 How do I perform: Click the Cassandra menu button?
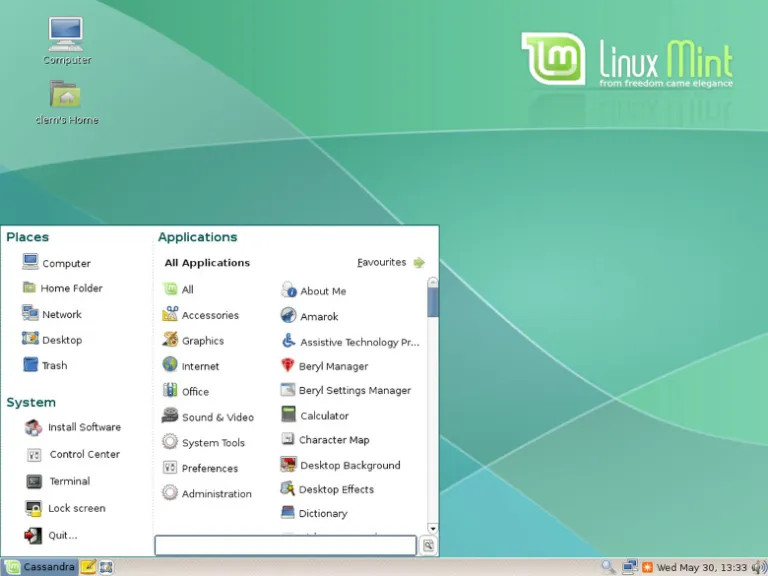pos(40,567)
